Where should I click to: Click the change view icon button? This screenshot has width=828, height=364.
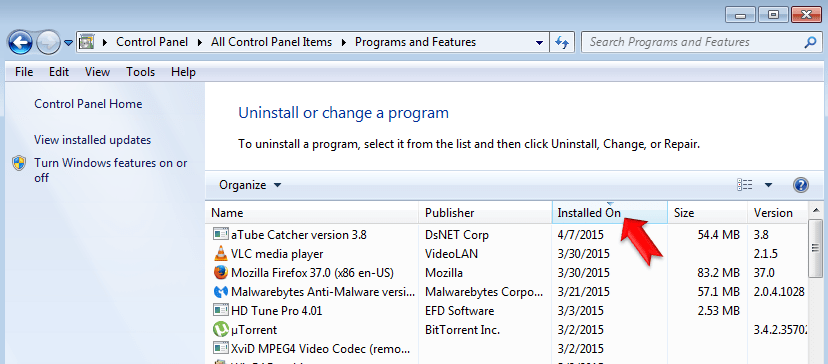745,185
